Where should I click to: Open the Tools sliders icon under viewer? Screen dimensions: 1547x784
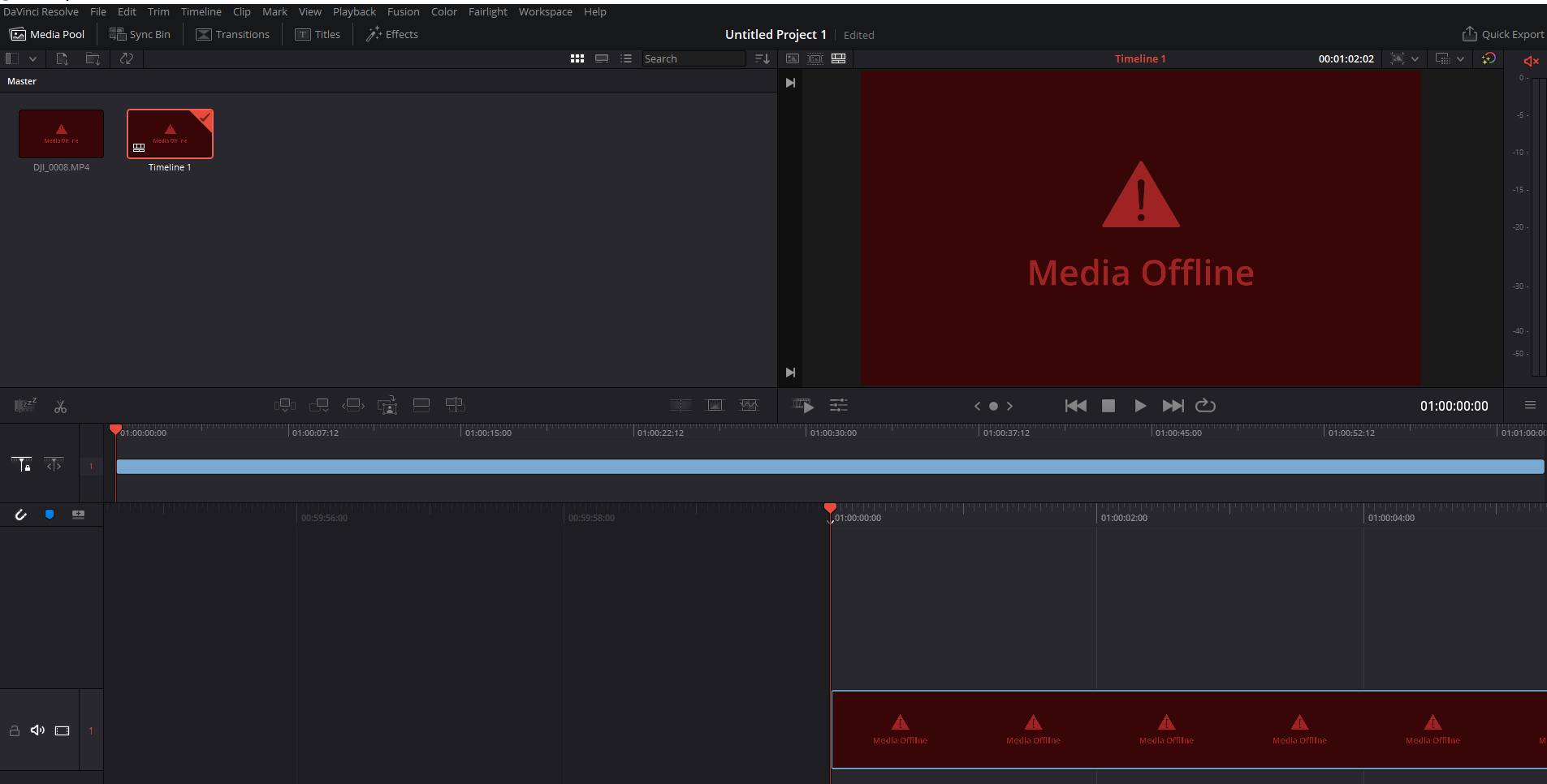pos(838,405)
